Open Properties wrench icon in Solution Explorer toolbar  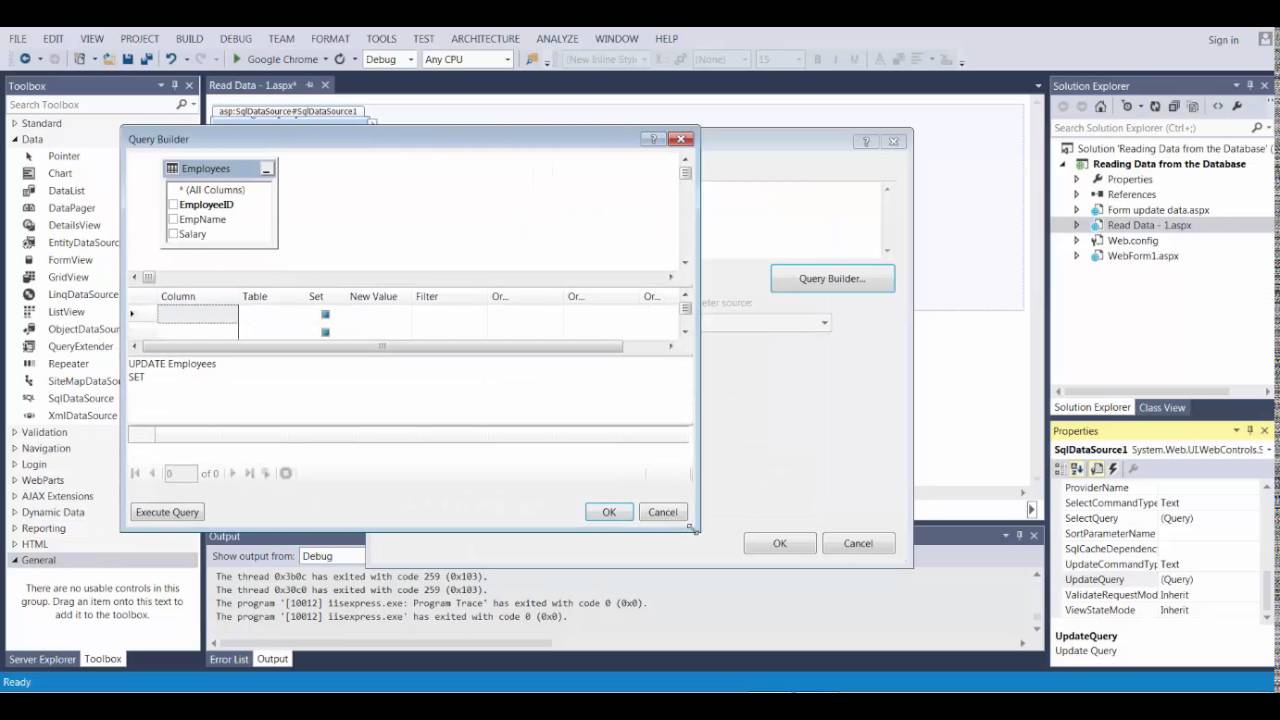pos(1237,106)
